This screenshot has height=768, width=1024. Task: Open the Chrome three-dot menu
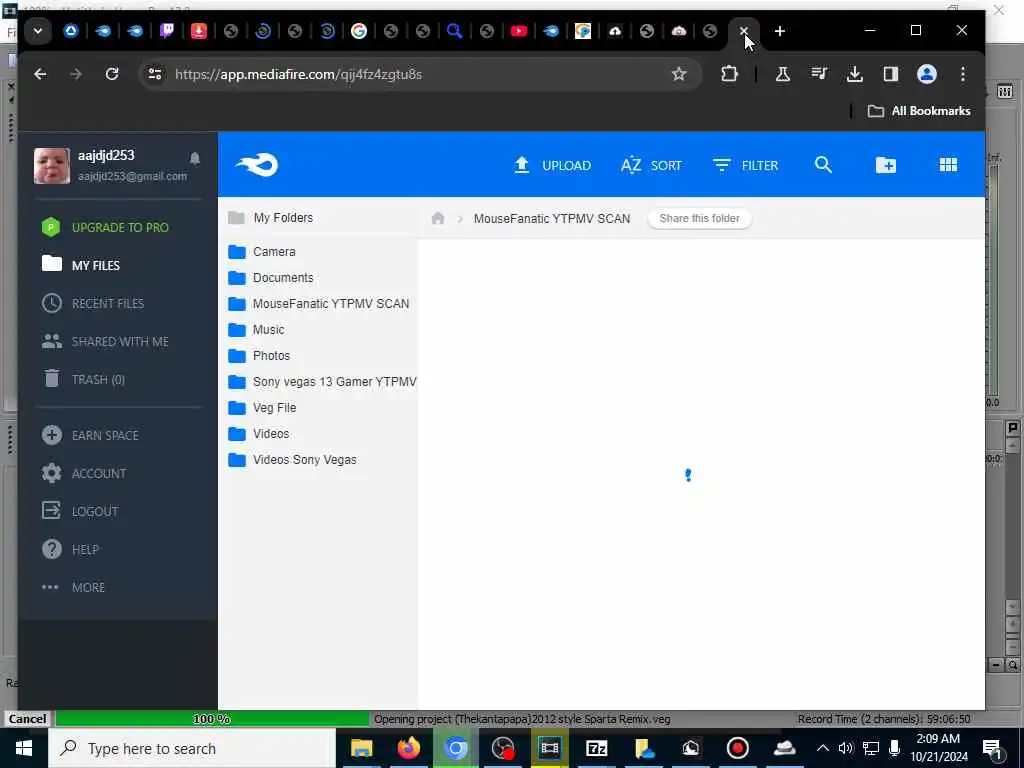coord(963,74)
